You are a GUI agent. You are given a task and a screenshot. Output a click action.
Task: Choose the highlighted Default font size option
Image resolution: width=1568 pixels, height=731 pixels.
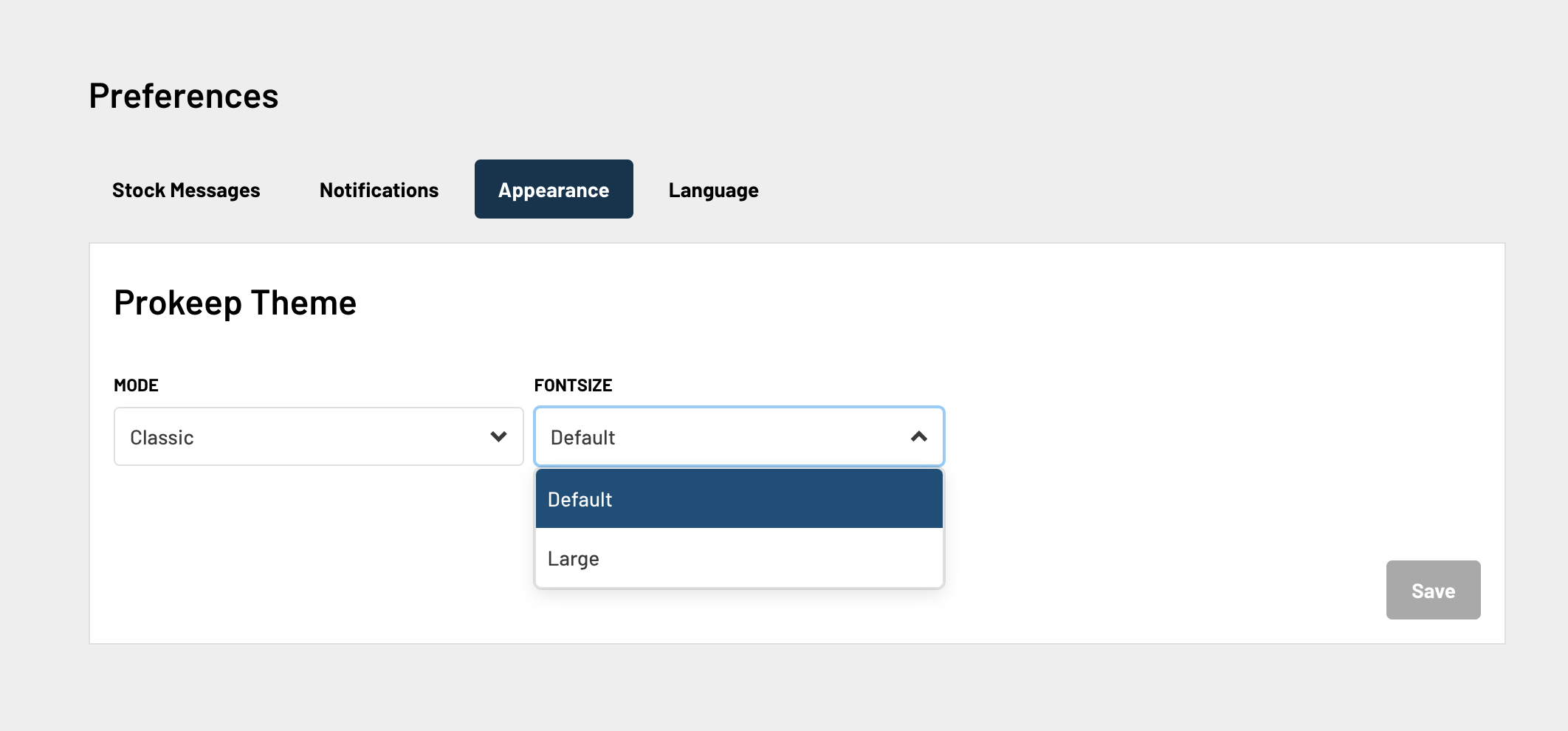click(x=739, y=498)
